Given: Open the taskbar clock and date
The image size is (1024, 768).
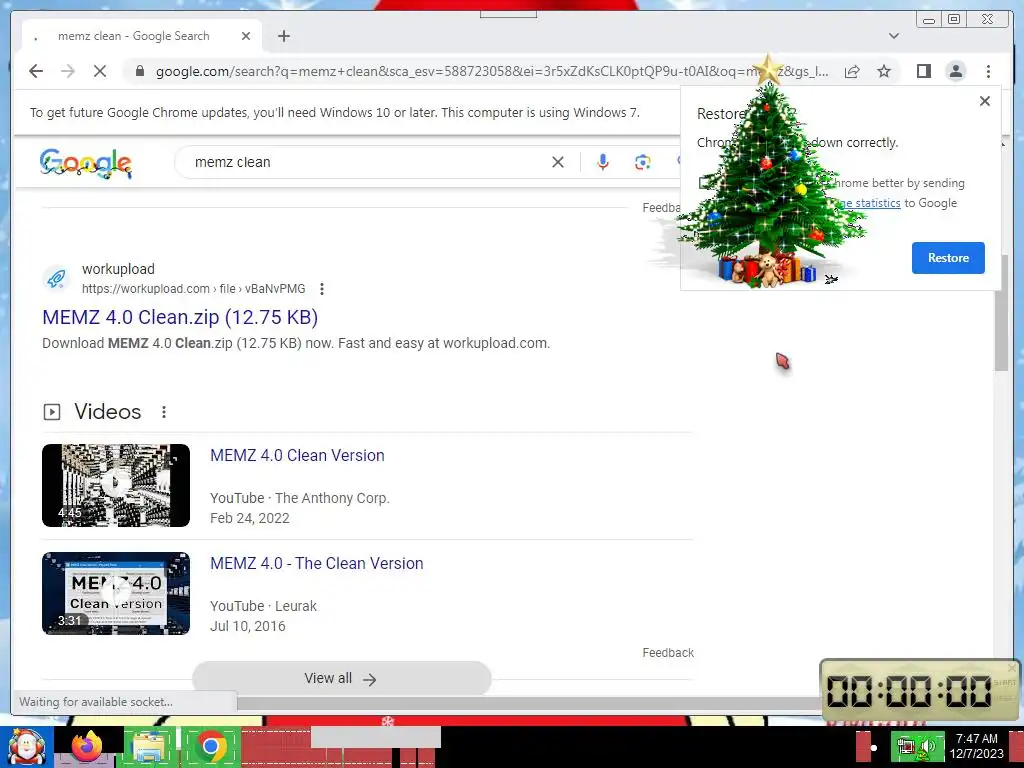Looking at the screenshot, I should (x=976, y=746).
